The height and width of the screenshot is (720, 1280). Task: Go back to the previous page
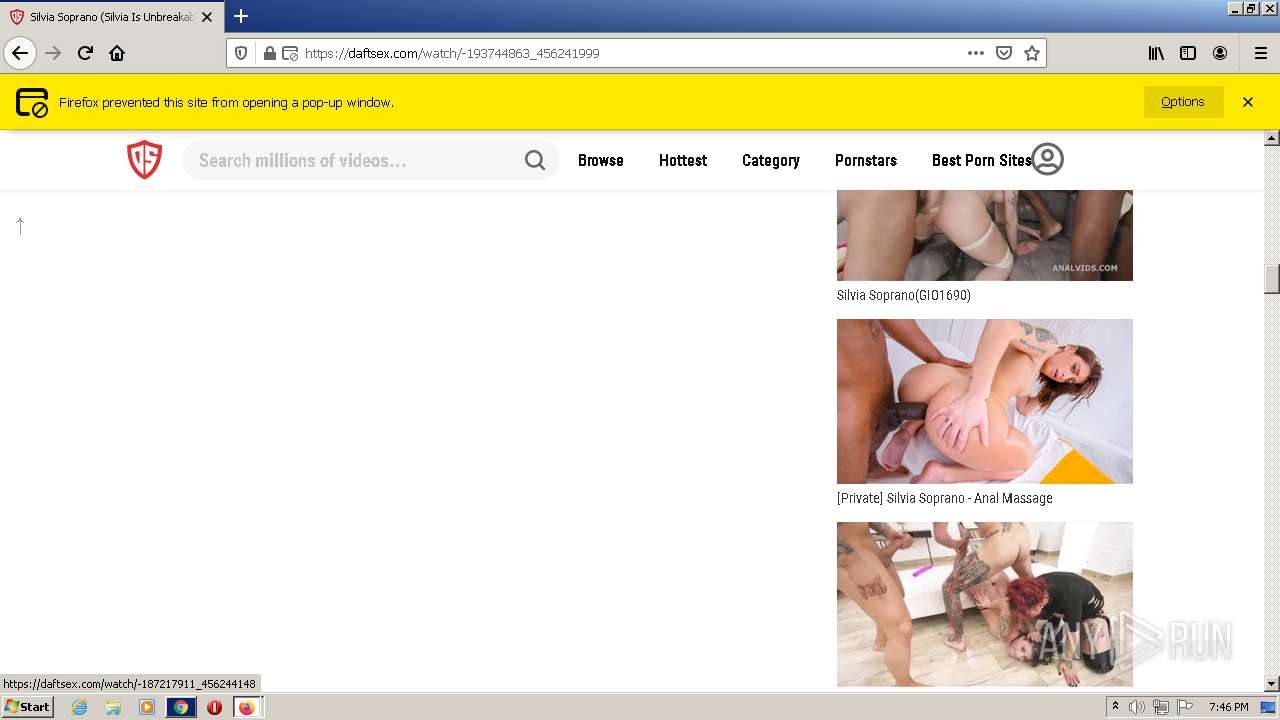click(x=20, y=53)
